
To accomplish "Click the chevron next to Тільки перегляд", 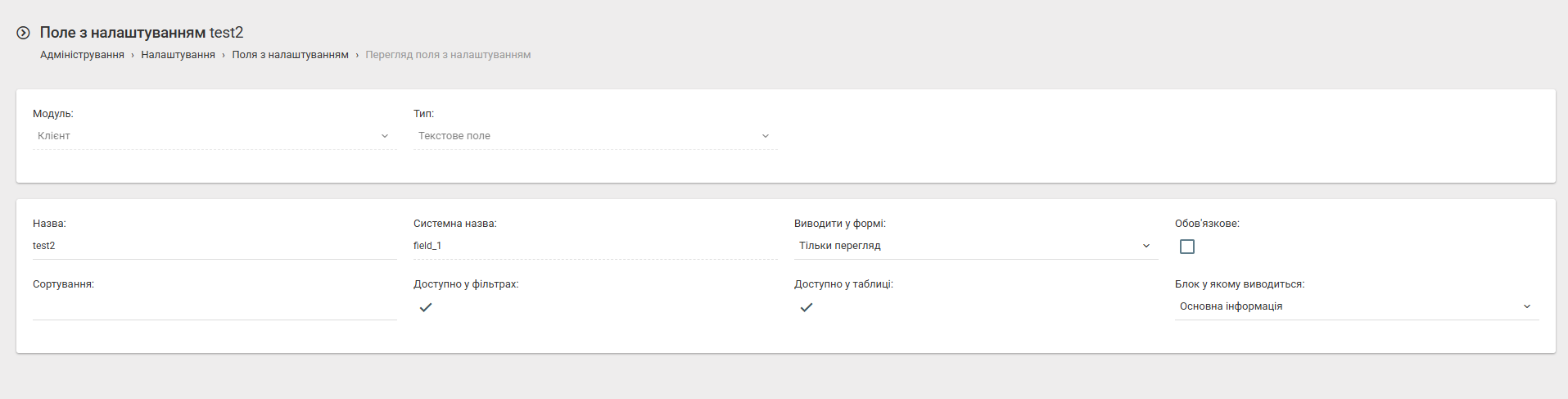I will 1146,246.
